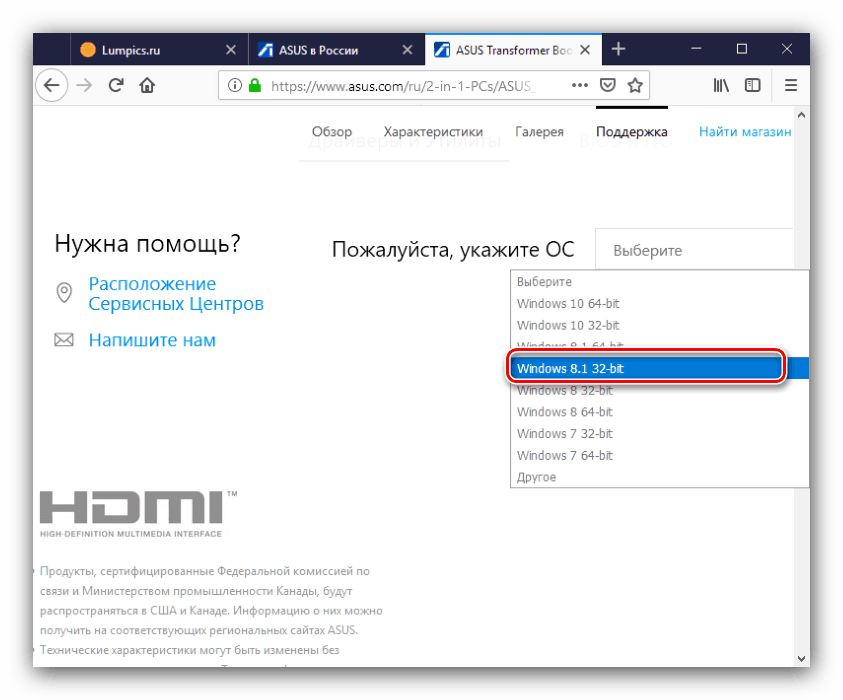Select Windows 8 64-bit option
The image size is (843, 700).
click(659, 412)
